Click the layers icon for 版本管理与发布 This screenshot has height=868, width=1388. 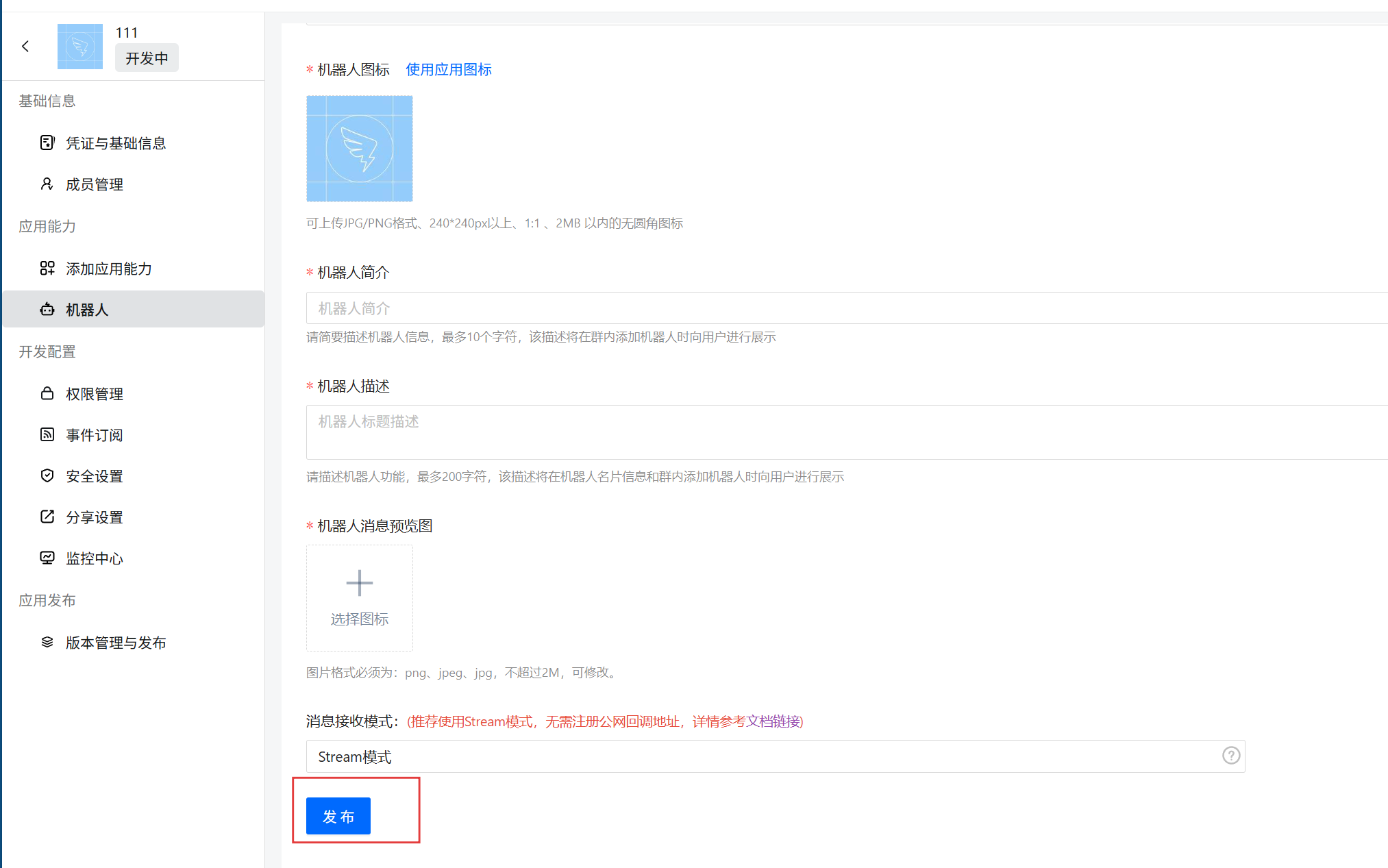[x=47, y=642]
